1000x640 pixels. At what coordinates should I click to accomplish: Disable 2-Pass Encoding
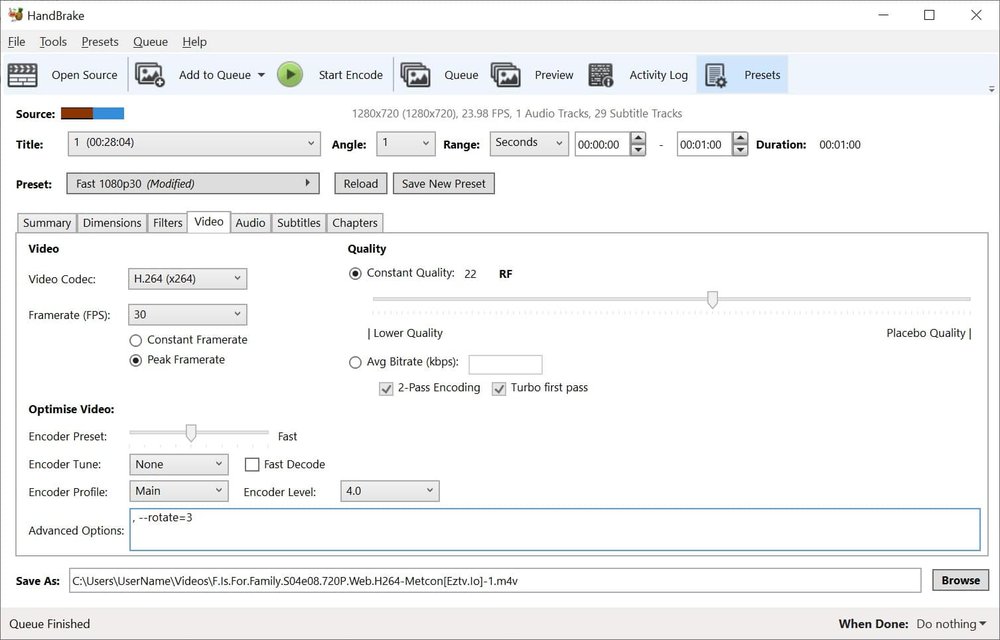point(386,388)
